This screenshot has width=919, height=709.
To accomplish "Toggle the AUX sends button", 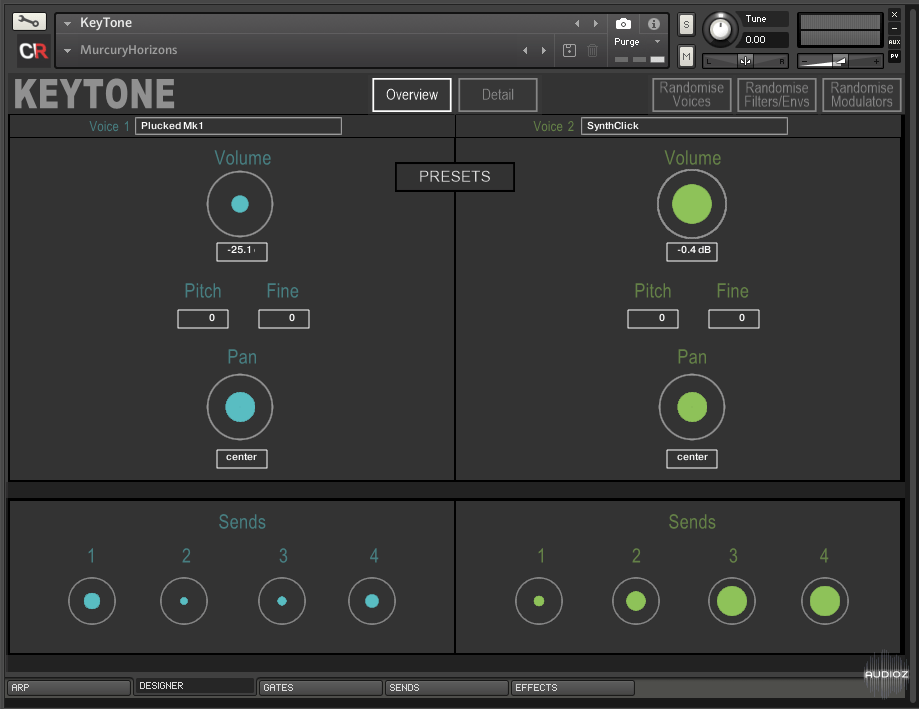I will (x=894, y=42).
